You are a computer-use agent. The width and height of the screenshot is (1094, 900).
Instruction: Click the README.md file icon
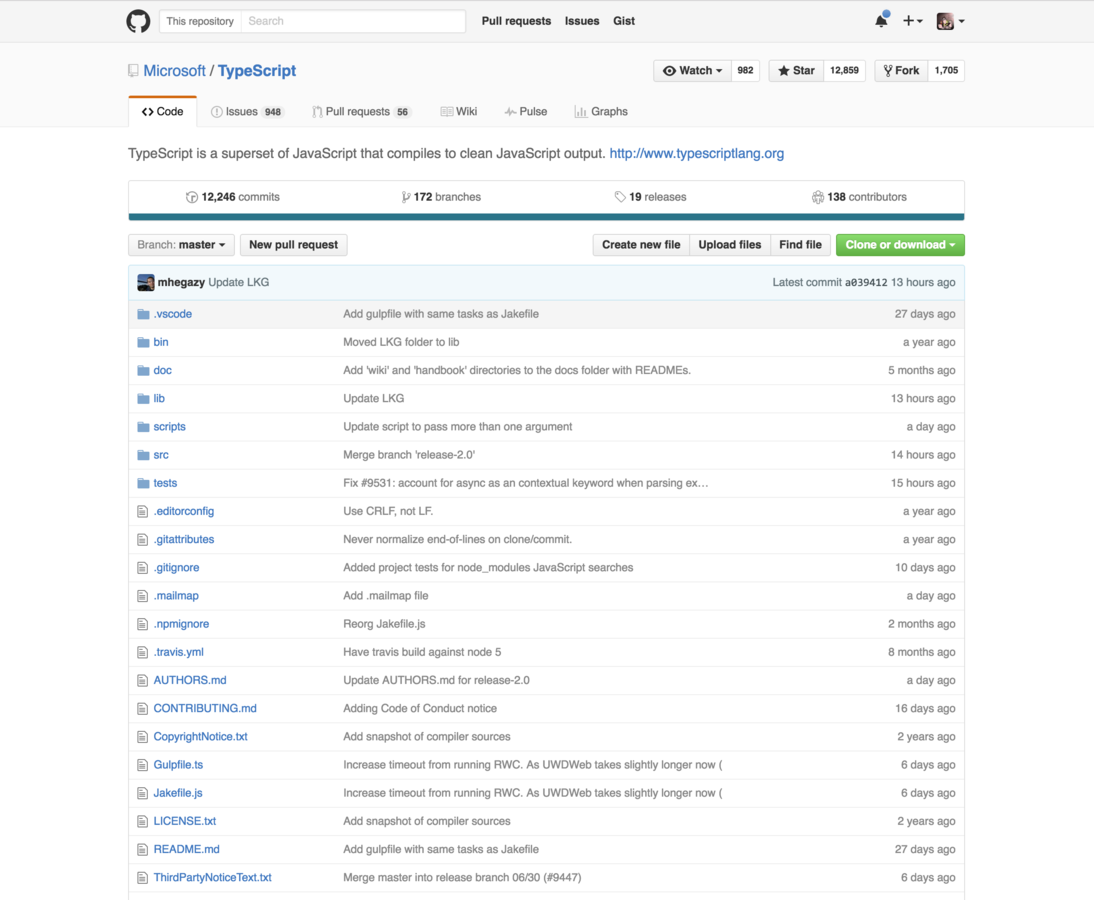[x=142, y=849]
